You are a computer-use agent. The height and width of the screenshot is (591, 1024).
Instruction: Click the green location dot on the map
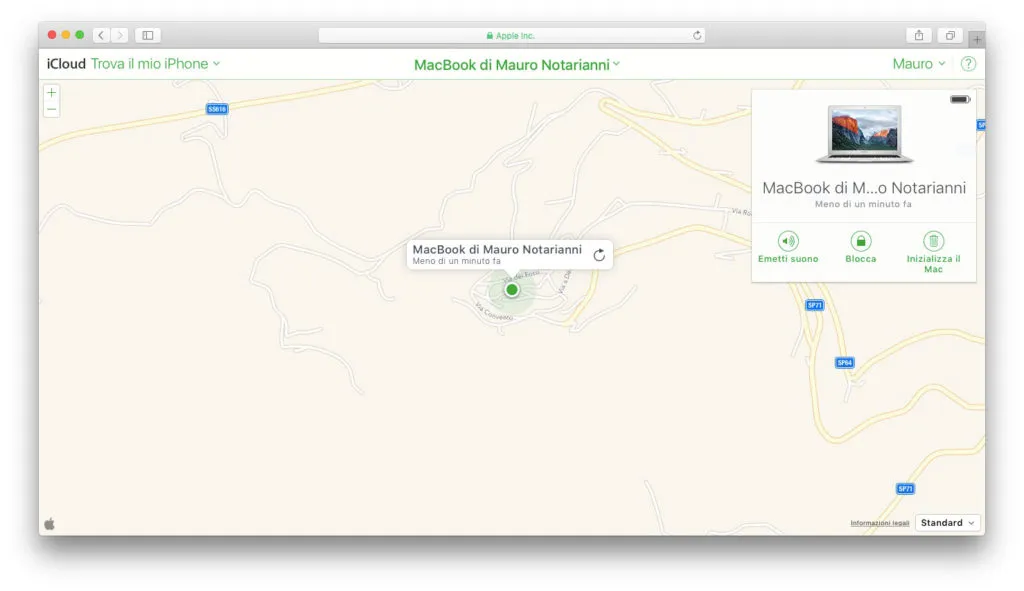511,289
